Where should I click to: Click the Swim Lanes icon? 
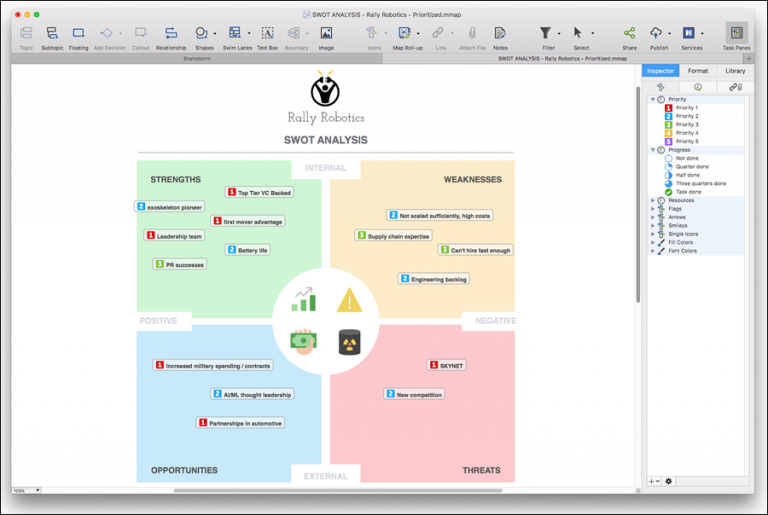(x=235, y=33)
